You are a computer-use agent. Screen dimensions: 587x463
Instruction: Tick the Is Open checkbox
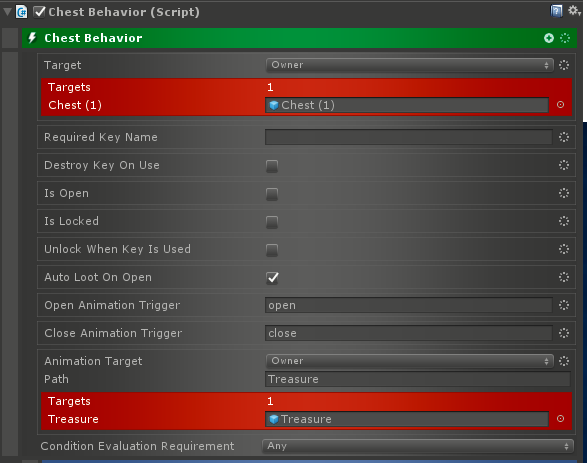pos(272,194)
